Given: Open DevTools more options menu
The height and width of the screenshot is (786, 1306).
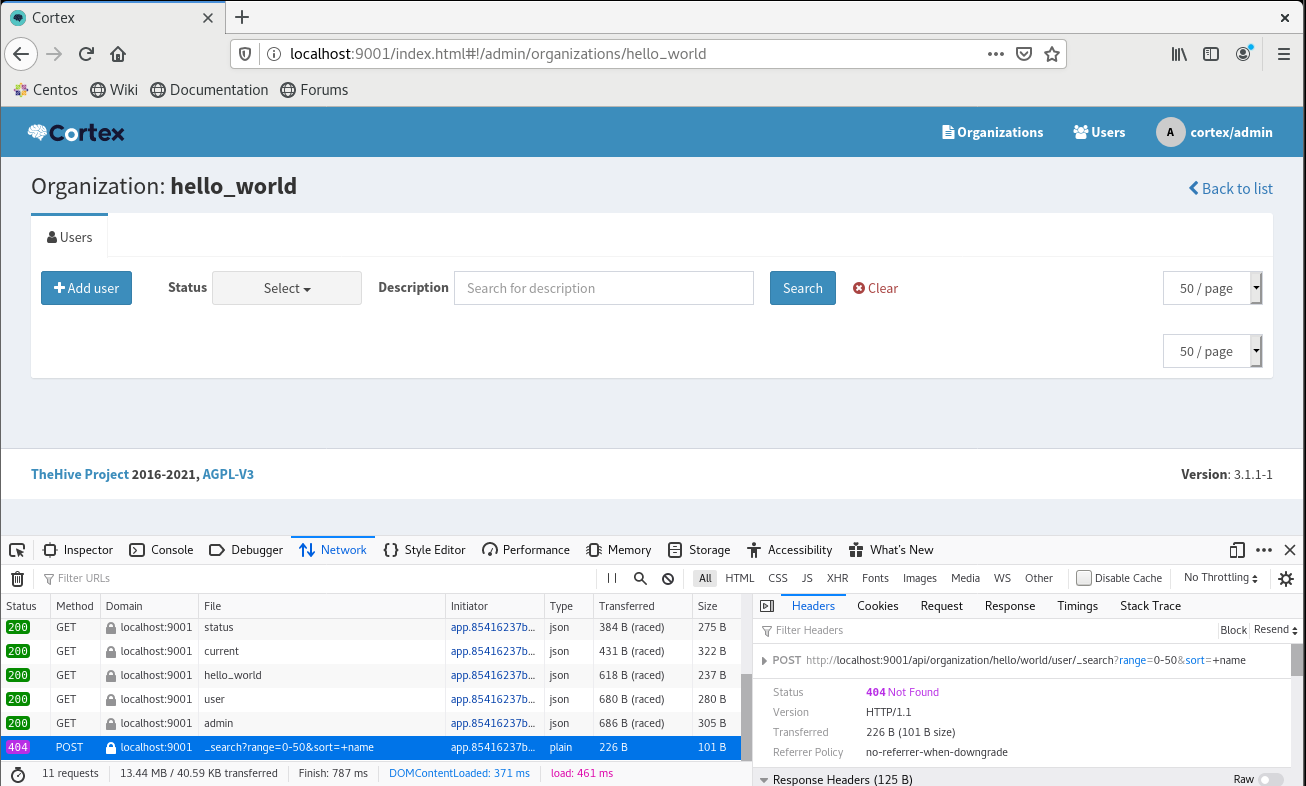Looking at the screenshot, I should [1264, 550].
